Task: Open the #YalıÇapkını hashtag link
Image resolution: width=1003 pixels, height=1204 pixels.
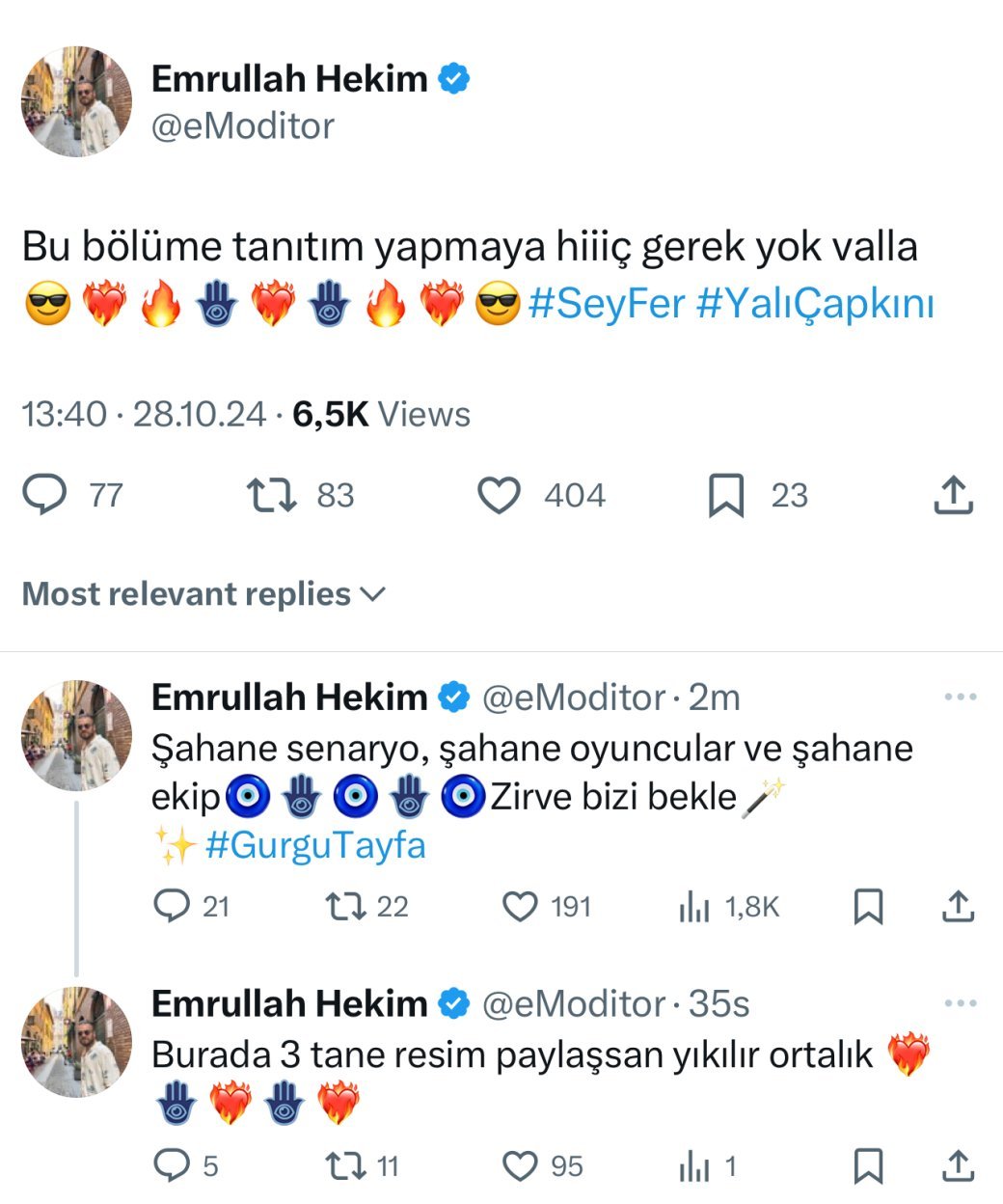Action: (815, 304)
